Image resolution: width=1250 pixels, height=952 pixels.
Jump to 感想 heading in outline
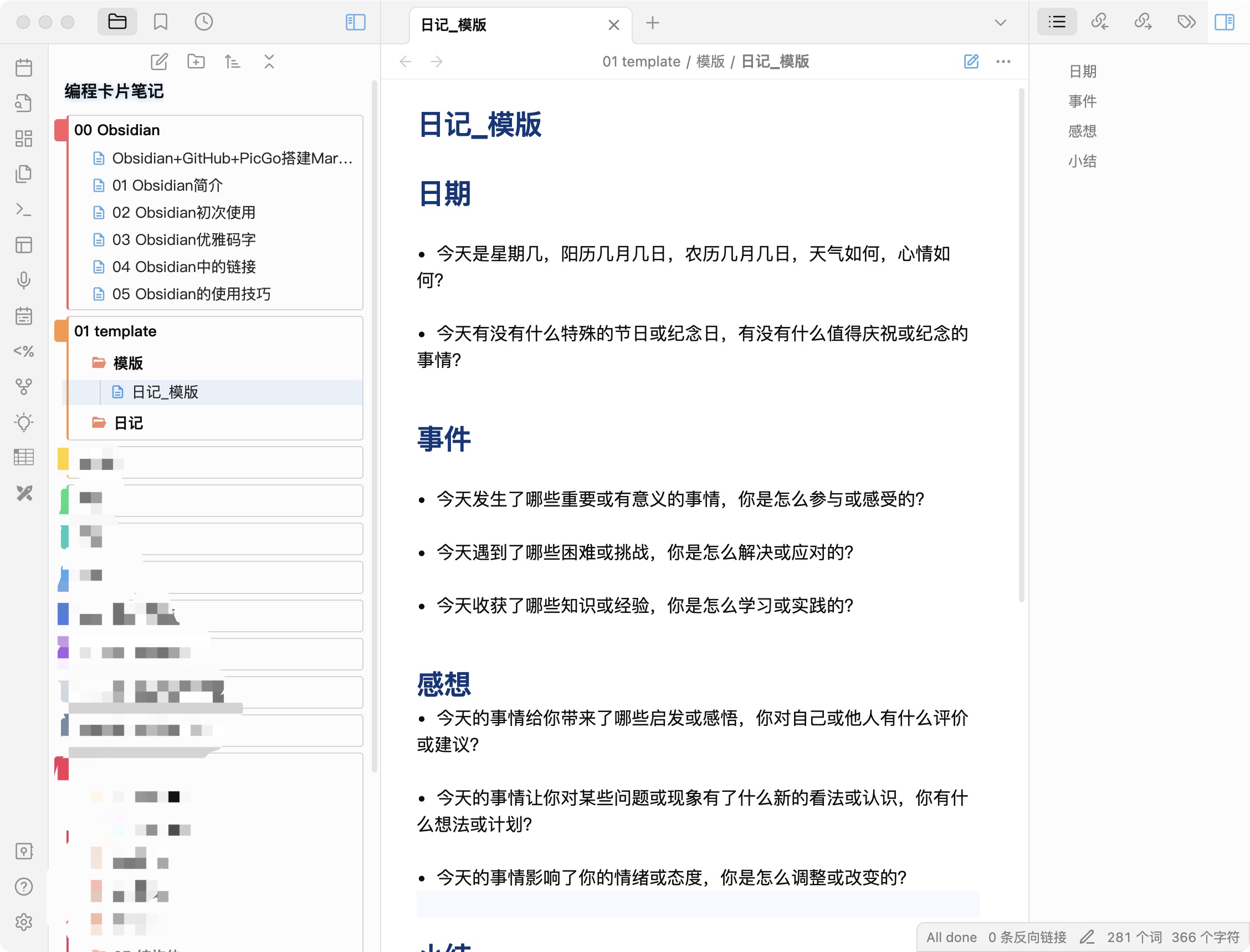point(1082,131)
